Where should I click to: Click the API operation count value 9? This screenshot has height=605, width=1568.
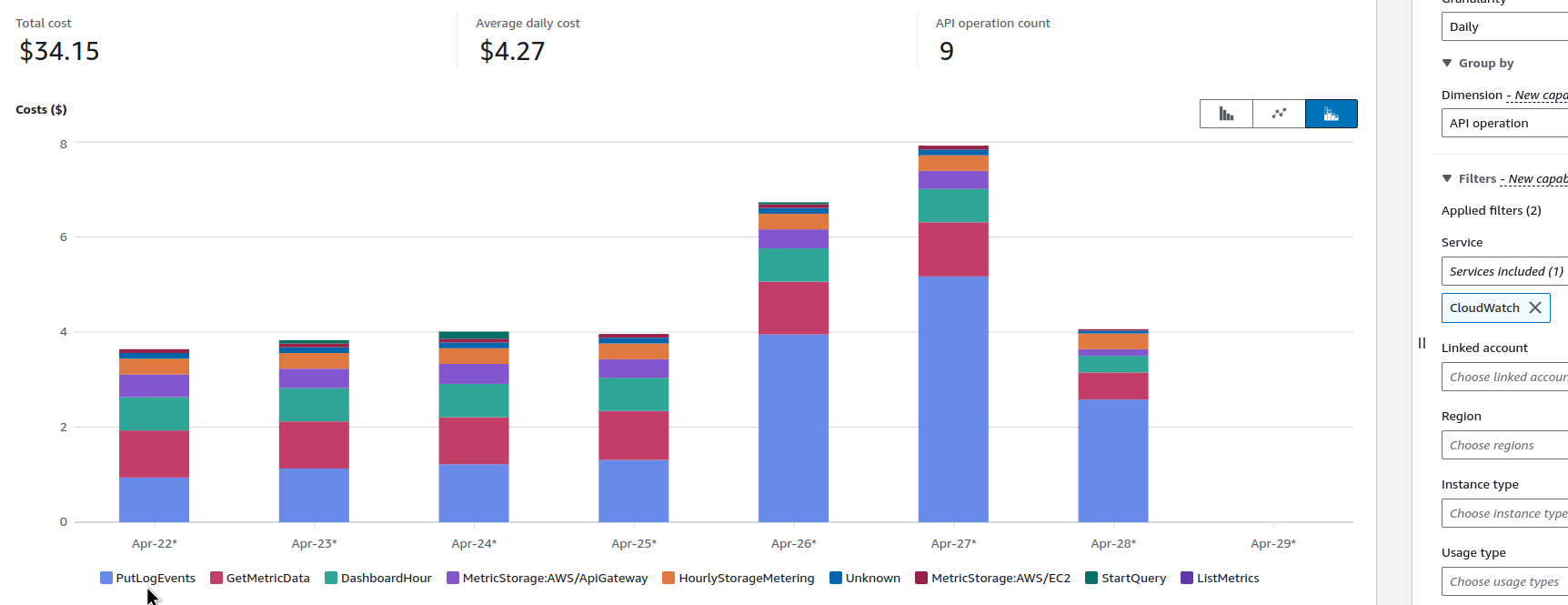947,51
